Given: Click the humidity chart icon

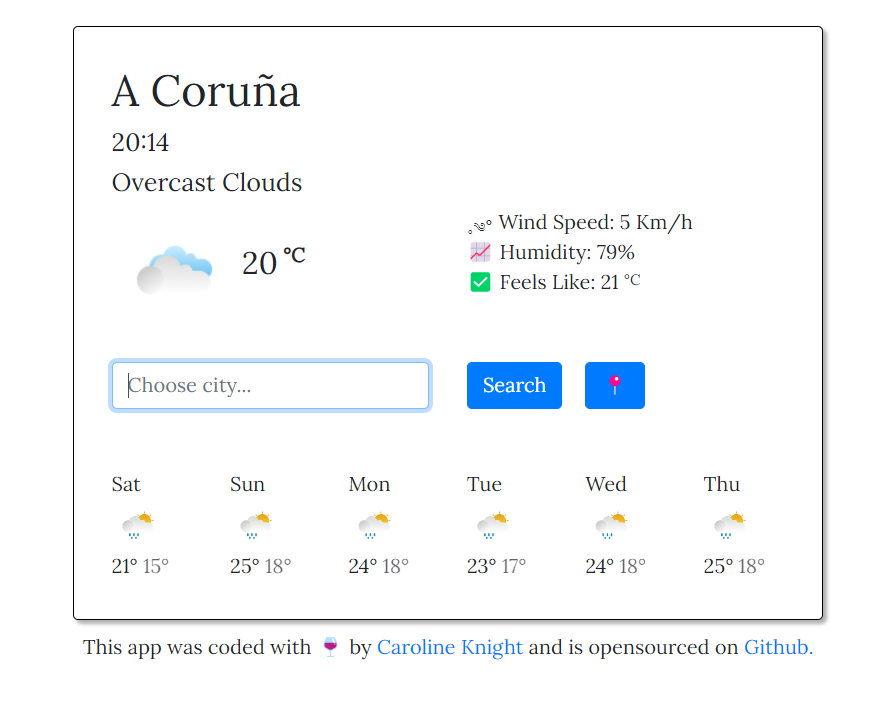Looking at the screenshot, I should [480, 251].
